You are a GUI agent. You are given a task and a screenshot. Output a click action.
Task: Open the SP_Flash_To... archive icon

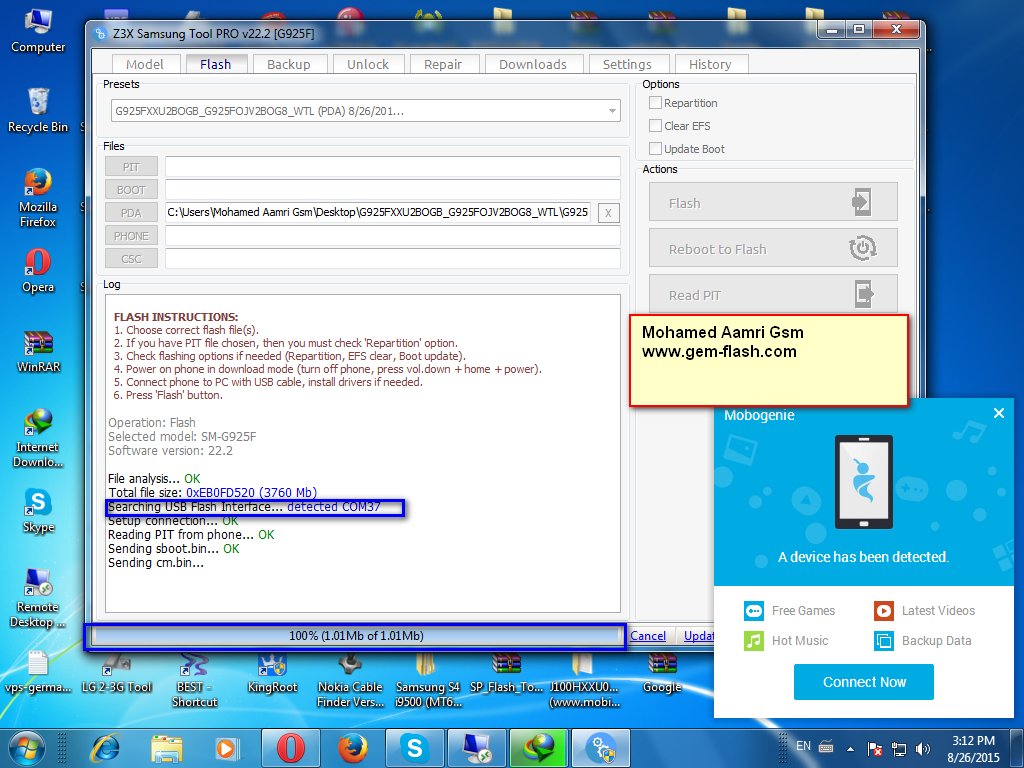click(506, 673)
